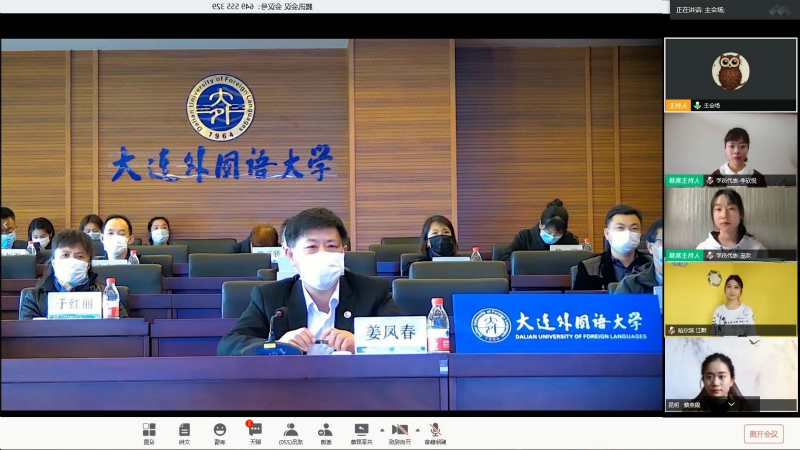
Task: Click the Invite (邀请) participants icon
Action: (x=325, y=432)
